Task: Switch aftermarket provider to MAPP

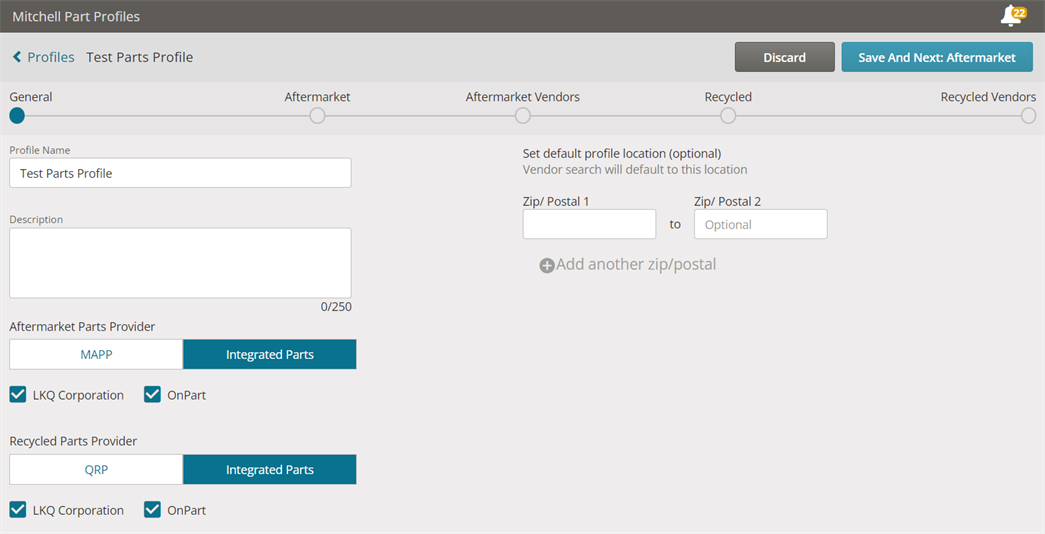Action: tap(96, 355)
